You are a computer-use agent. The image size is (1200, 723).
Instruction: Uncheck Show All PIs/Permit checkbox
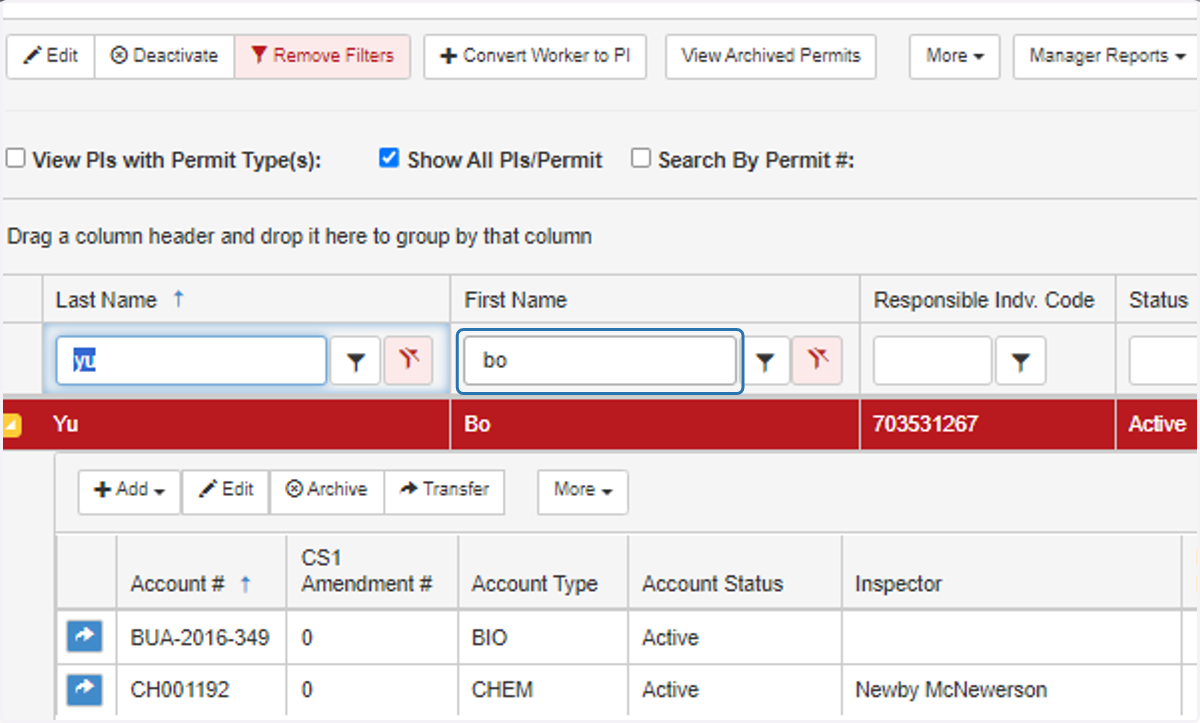[x=389, y=158]
